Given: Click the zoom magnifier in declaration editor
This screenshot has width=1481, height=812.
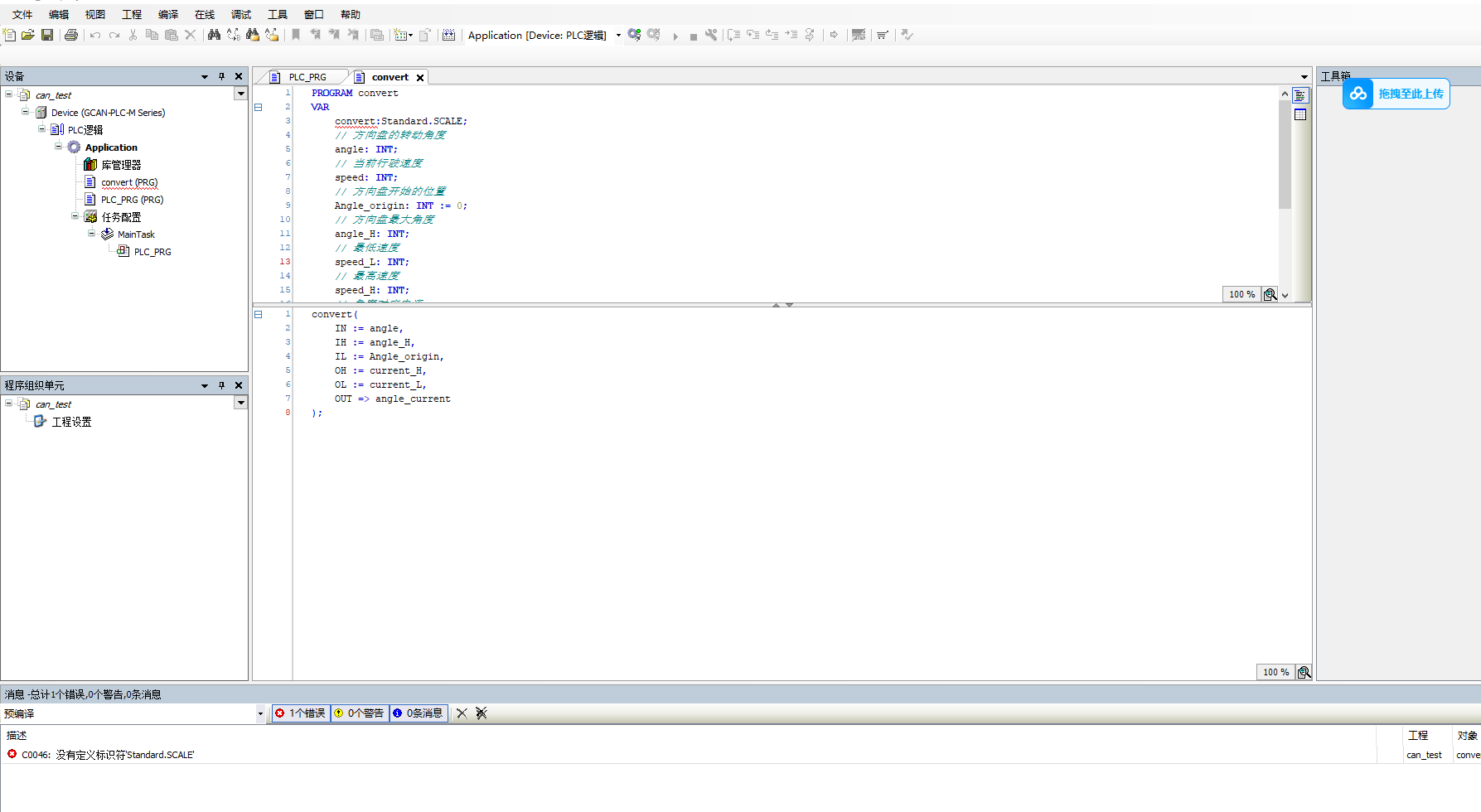Looking at the screenshot, I should coord(1270,294).
